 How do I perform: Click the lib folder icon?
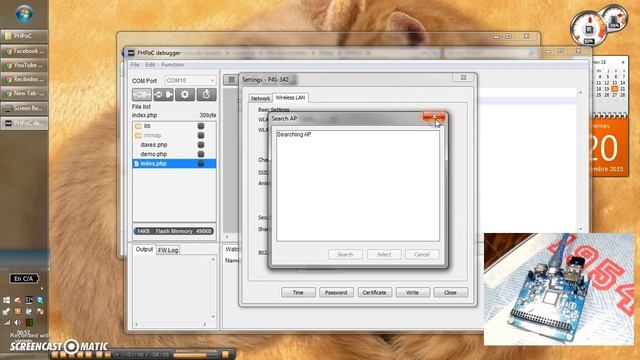click(138, 126)
